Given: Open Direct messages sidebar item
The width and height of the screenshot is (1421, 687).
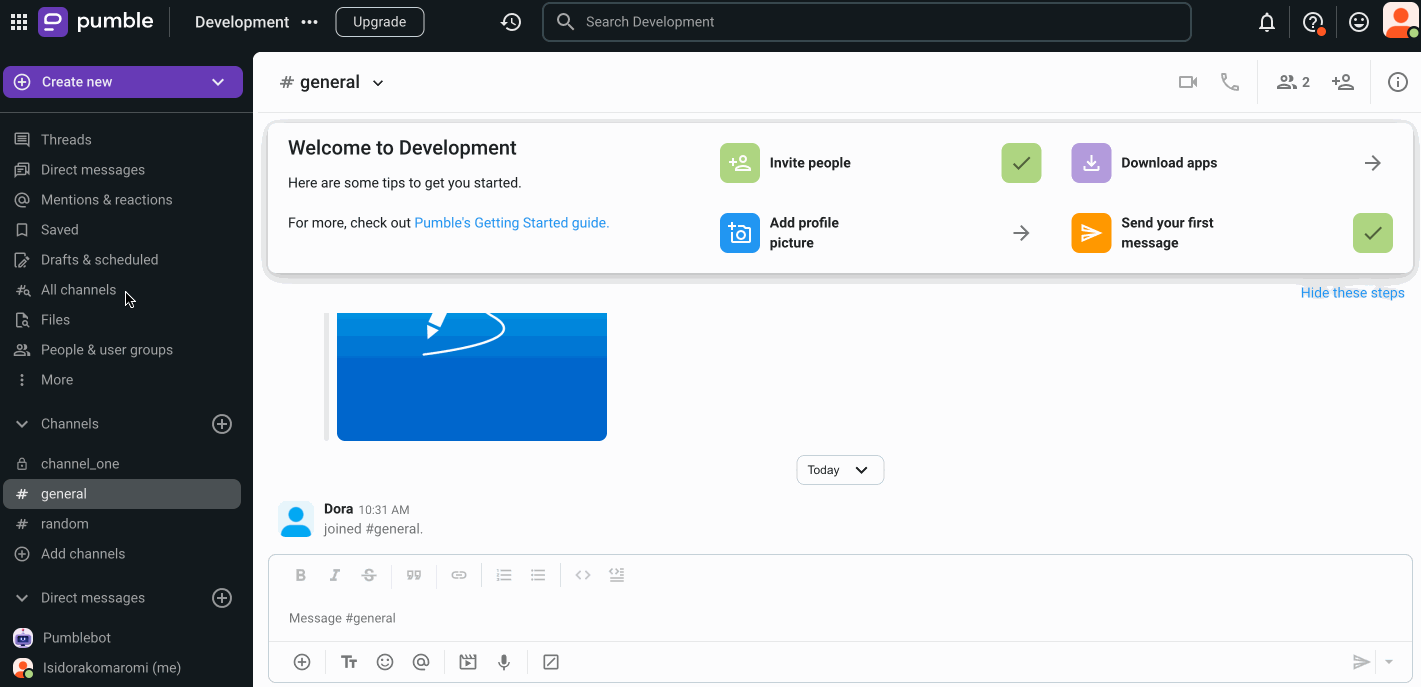Looking at the screenshot, I should click(x=93, y=170).
